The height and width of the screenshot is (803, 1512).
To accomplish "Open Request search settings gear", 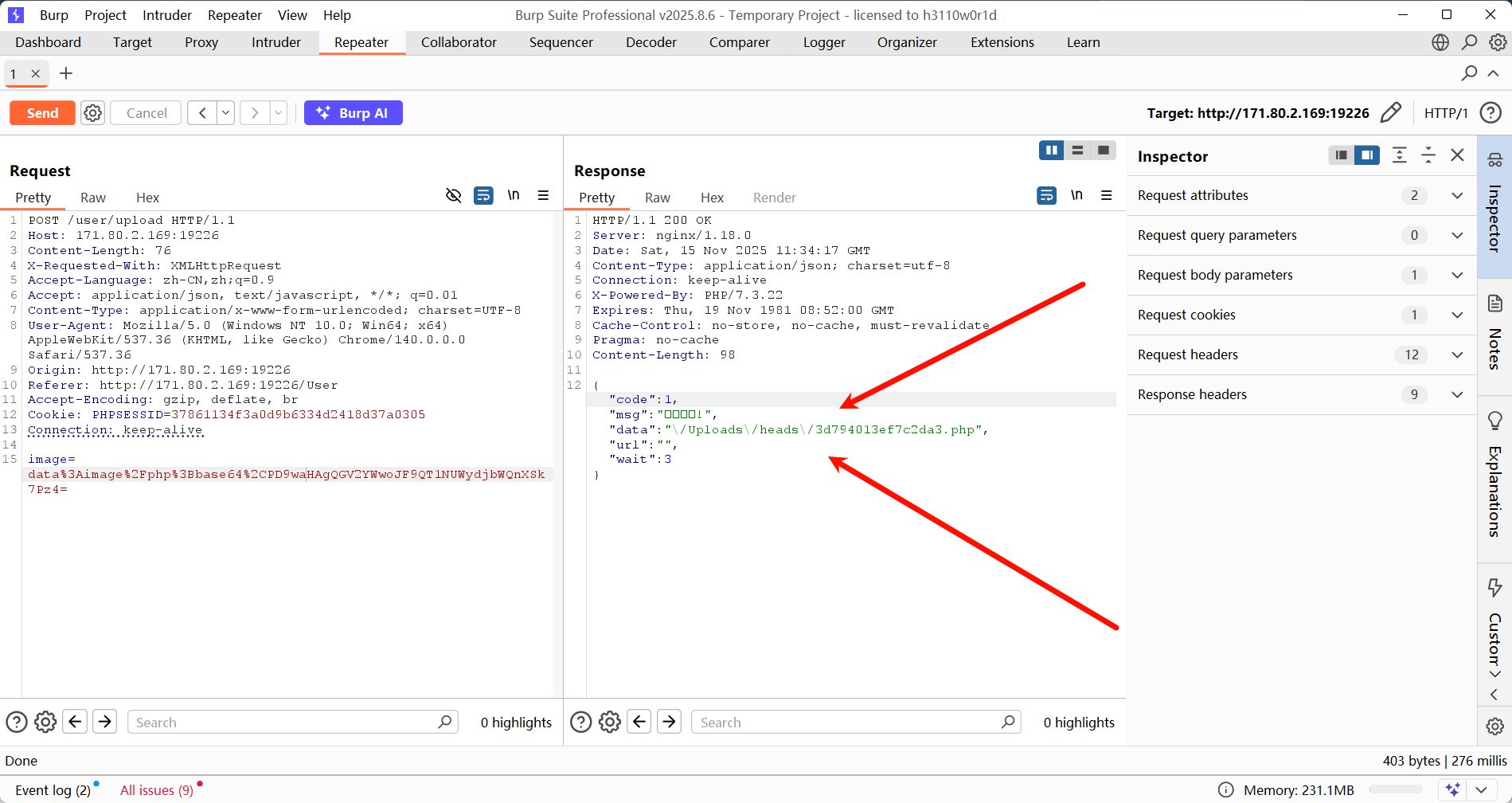I will click(45, 723).
